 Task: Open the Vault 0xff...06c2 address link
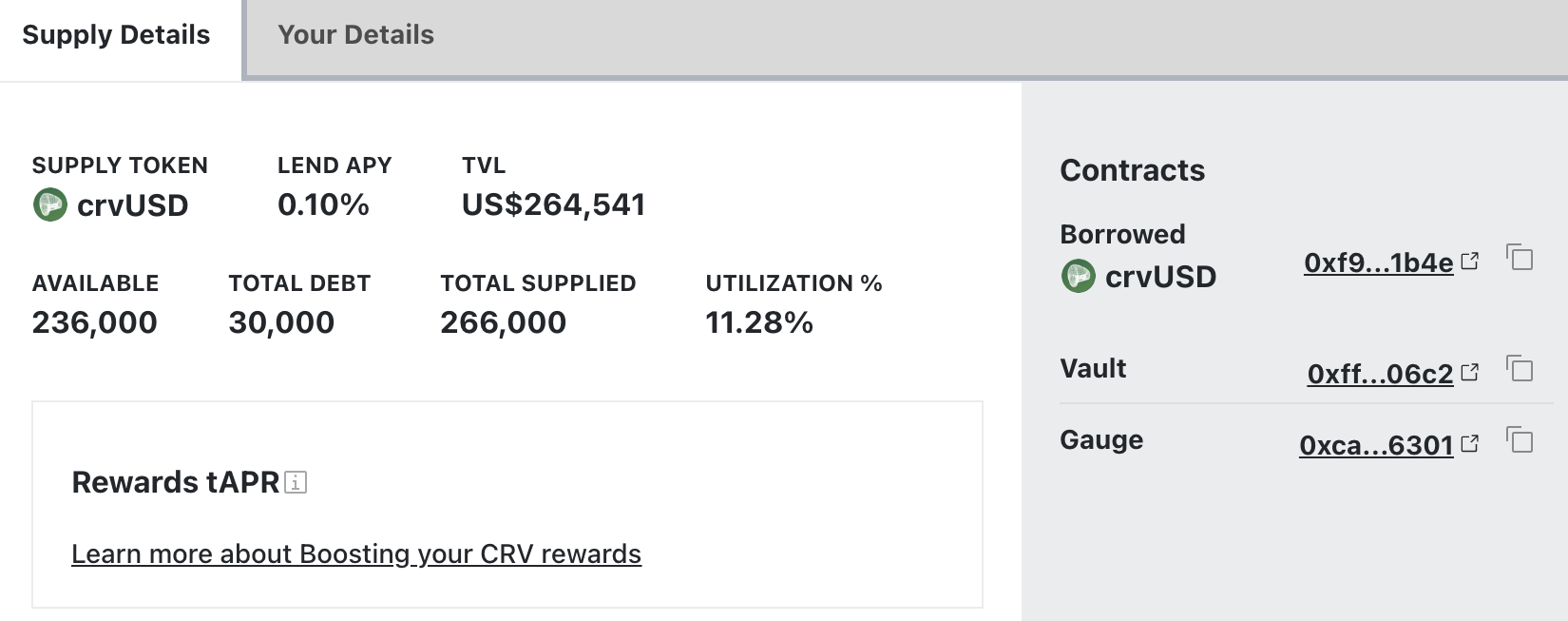1380,374
